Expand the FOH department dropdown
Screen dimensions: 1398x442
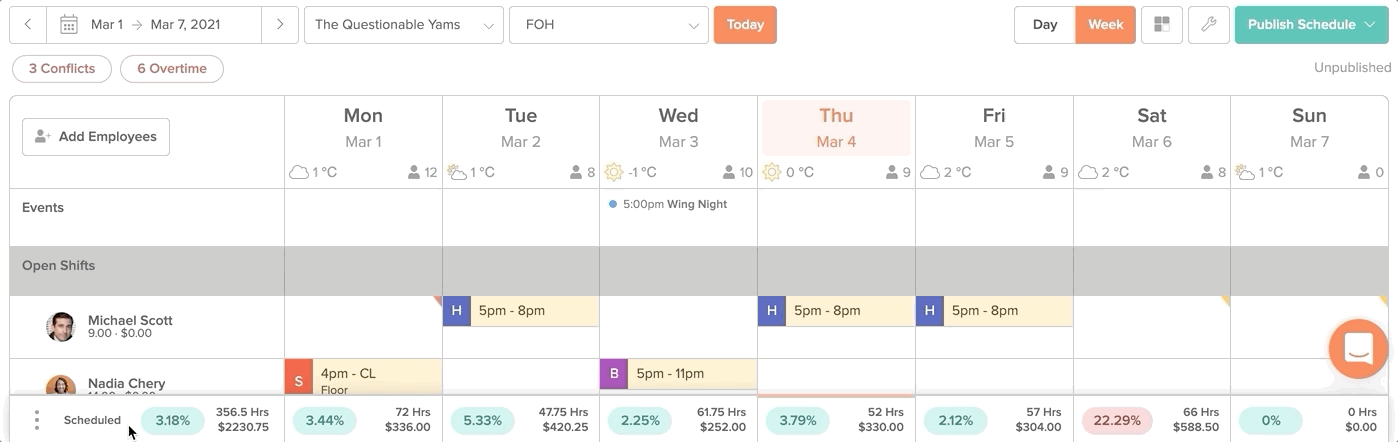(x=608, y=25)
